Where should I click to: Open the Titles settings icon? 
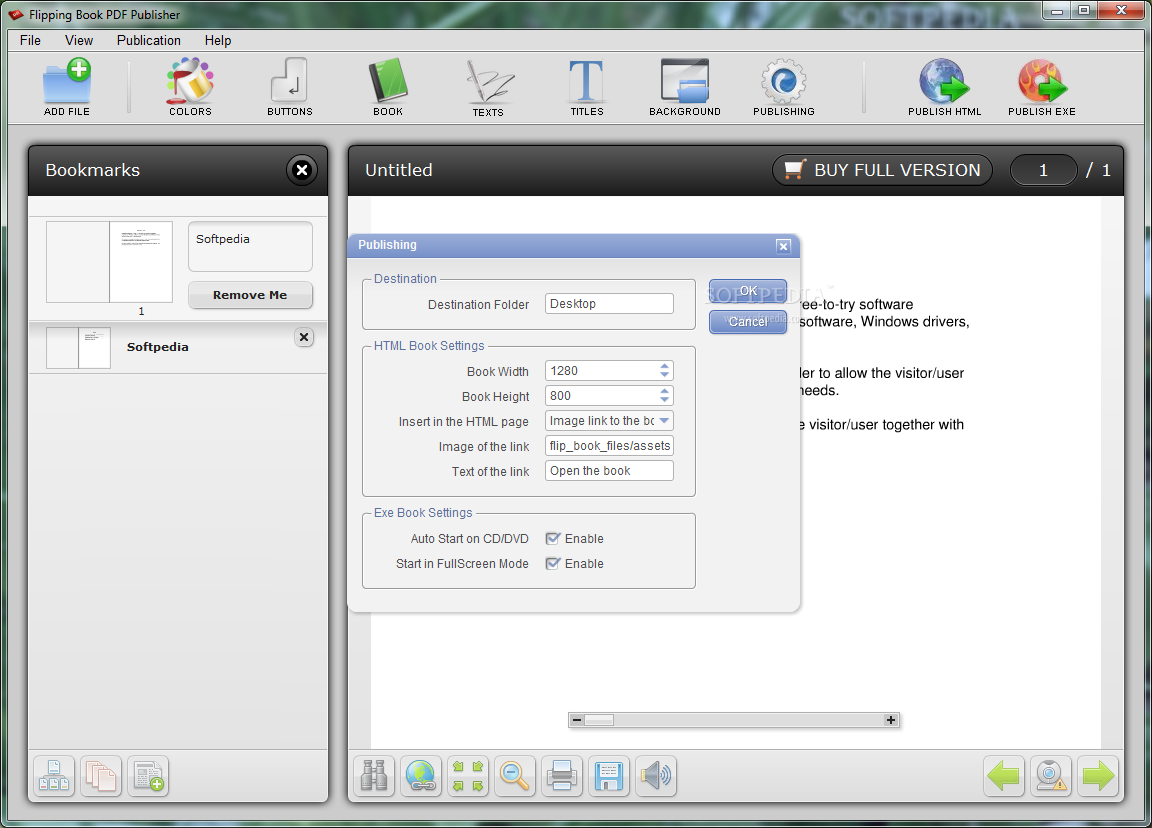[587, 87]
